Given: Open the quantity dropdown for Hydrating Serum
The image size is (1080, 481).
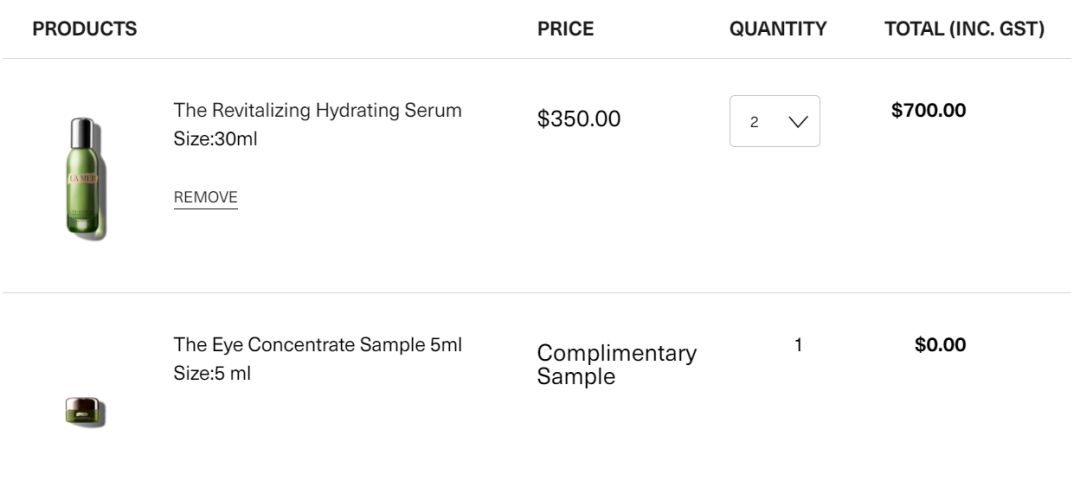Looking at the screenshot, I should tap(775, 121).
